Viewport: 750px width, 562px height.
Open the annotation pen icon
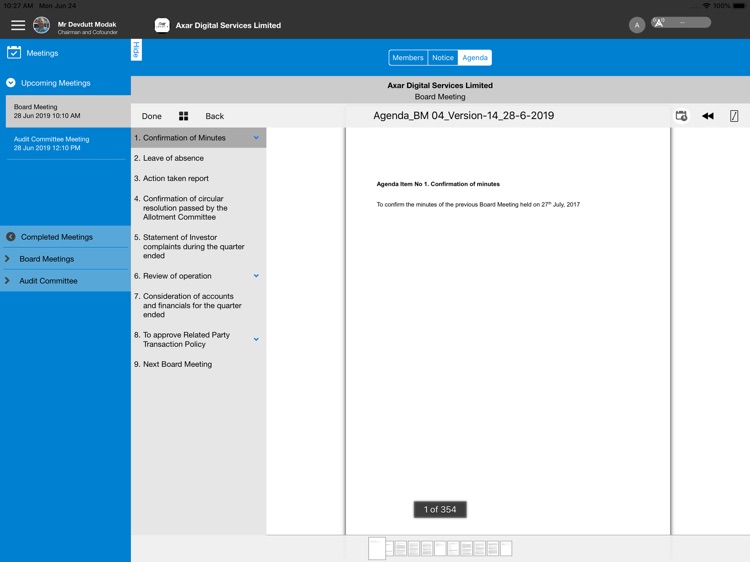(x=734, y=116)
